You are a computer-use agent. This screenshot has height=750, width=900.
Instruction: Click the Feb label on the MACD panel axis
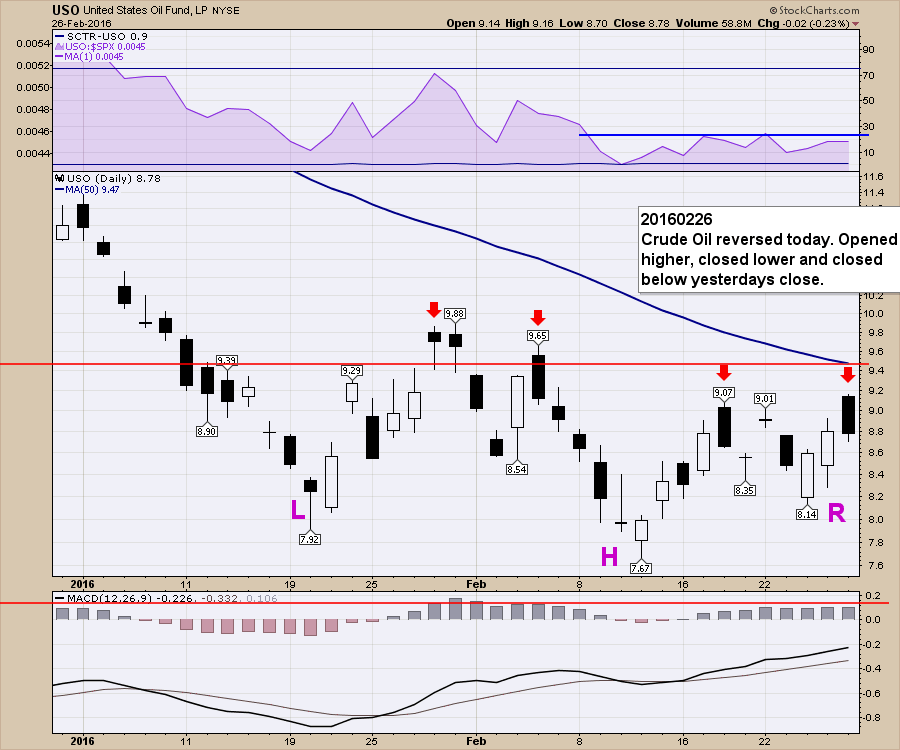coord(476,741)
